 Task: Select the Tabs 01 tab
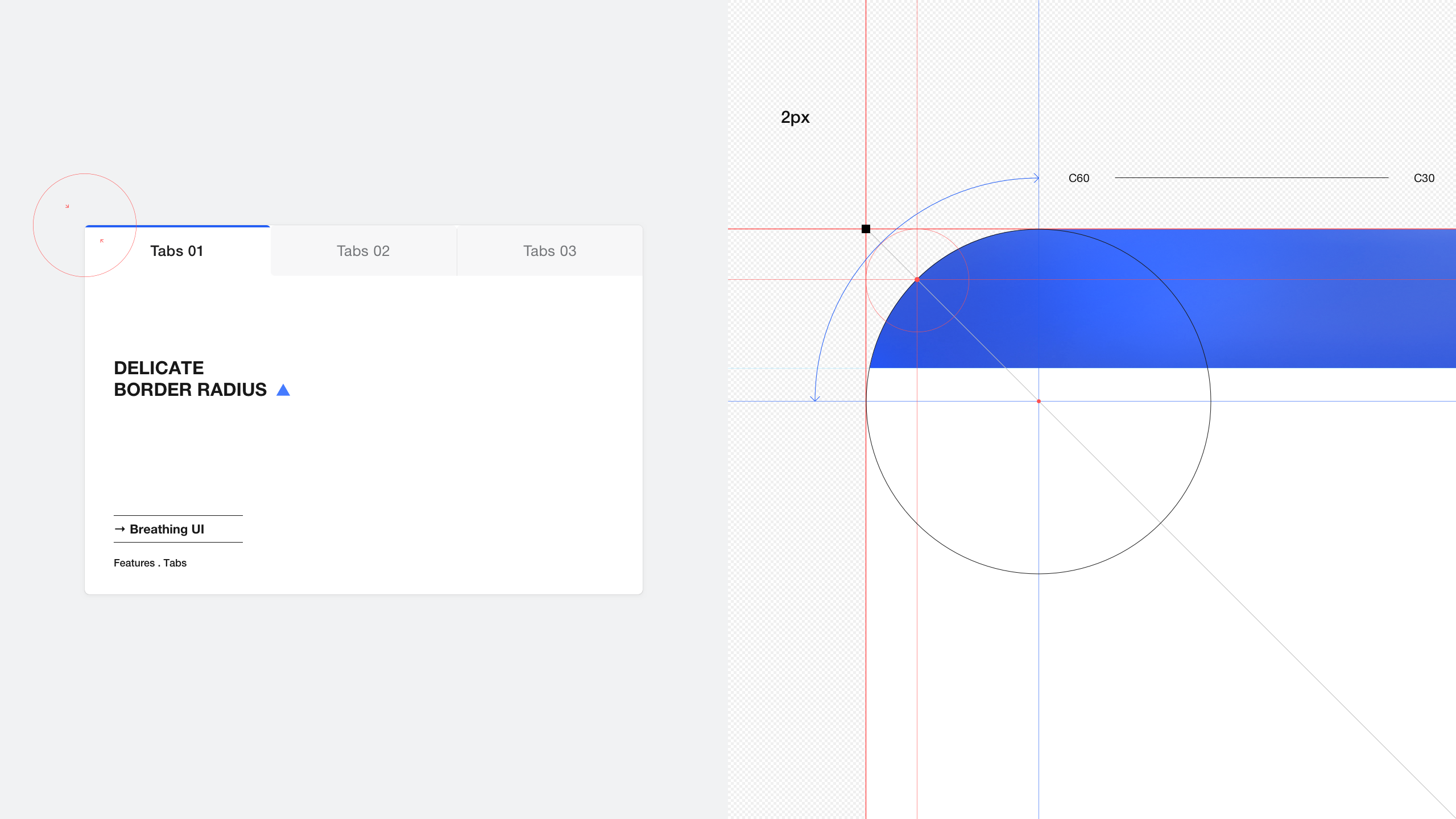click(177, 251)
